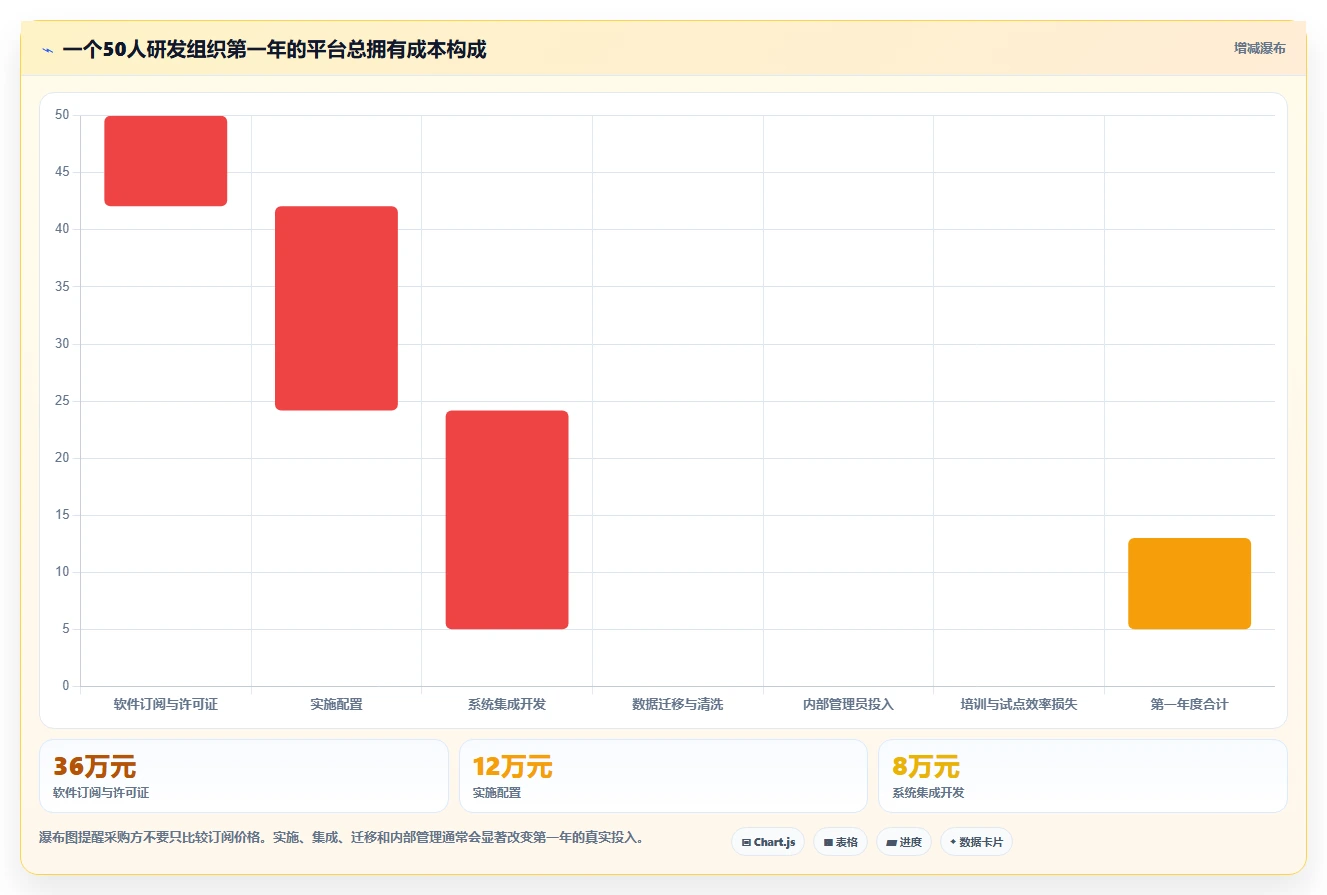Click the orange 第一年度合计 bar
Screen dimensions: 1327x895
tap(1190, 584)
